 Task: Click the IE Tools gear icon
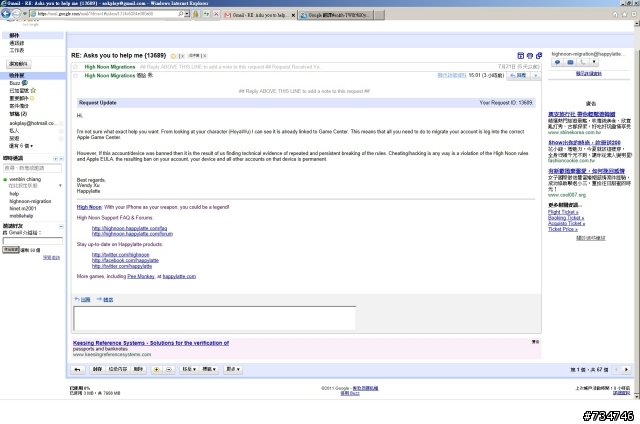[x=633, y=14]
